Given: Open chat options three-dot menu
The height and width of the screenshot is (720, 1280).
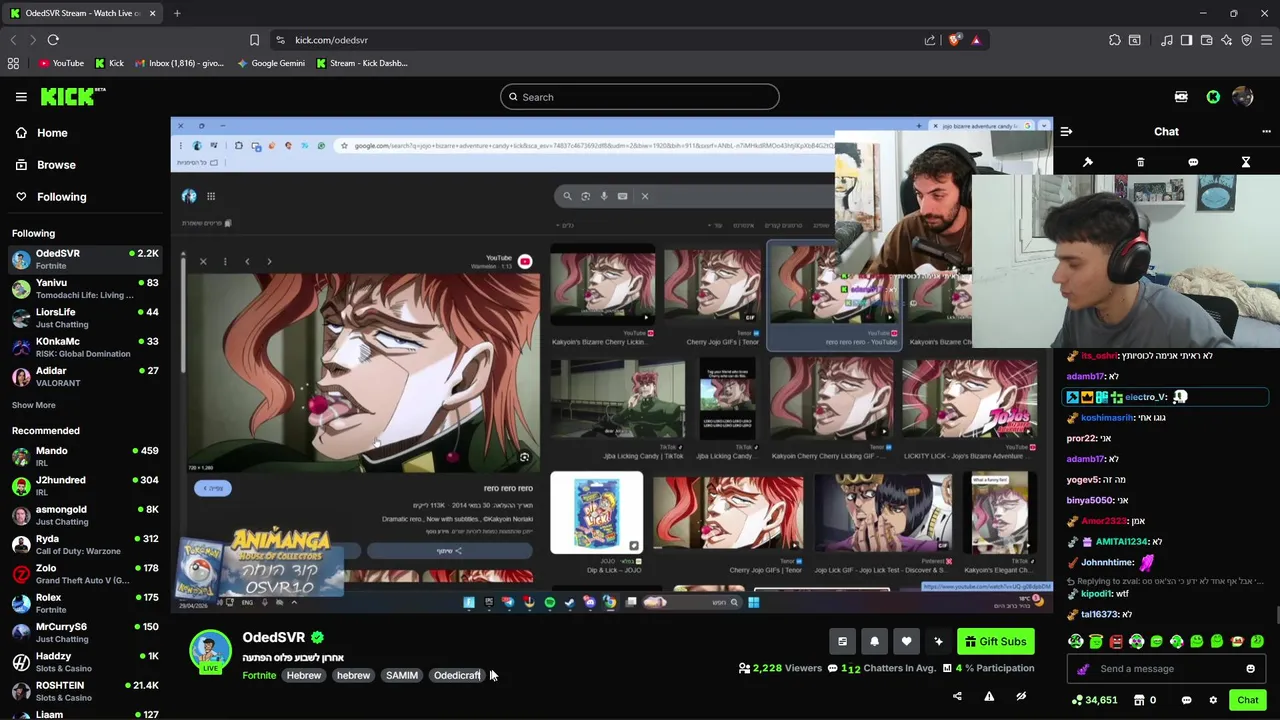Looking at the screenshot, I should (1266, 131).
